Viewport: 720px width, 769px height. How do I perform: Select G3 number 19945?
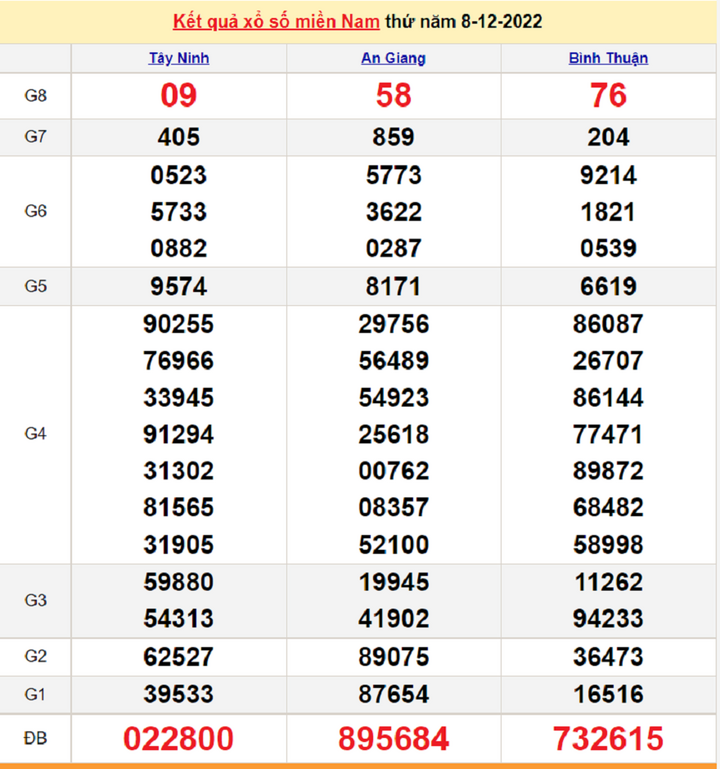pos(393,582)
